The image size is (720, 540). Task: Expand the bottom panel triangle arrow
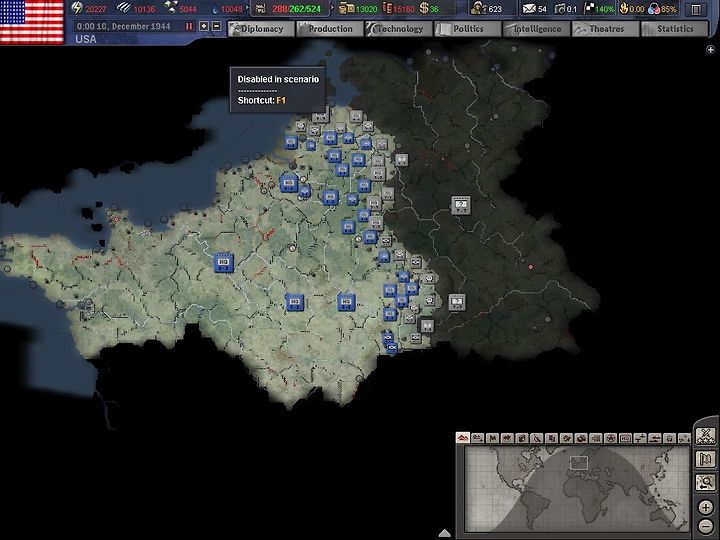tap(444, 533)
